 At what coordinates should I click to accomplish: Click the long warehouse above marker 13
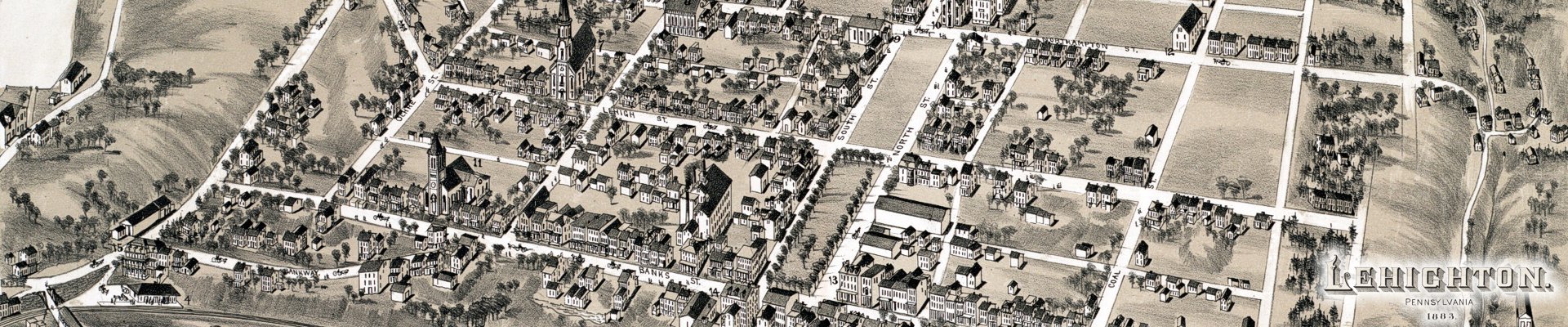pos(912,214)
